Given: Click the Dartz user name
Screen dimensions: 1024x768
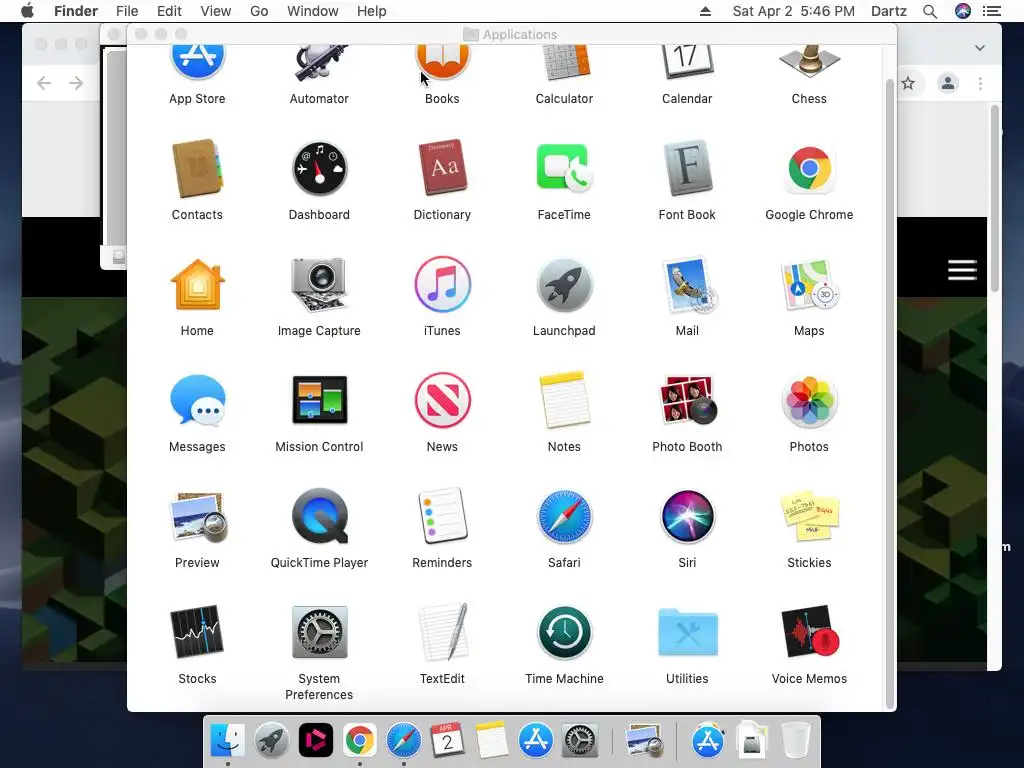Looking at the screenshot, I should pos(889,11).
